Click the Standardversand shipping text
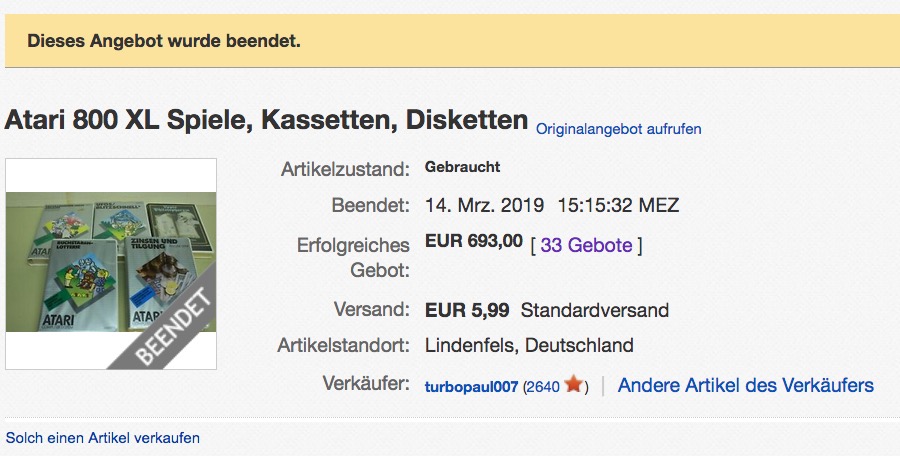The height and width of the screenshot is (456, 900). tap(595, 311)
